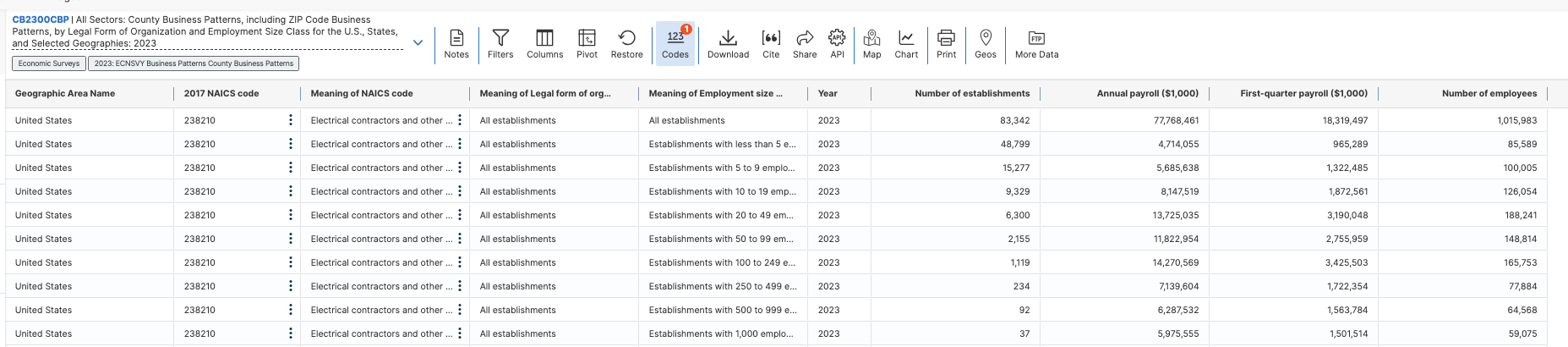Screen dimensions: 1568x347
Task: Open NAICS meaning menu in 100 to 249 employees row
Action: click(x=460, y=262)
